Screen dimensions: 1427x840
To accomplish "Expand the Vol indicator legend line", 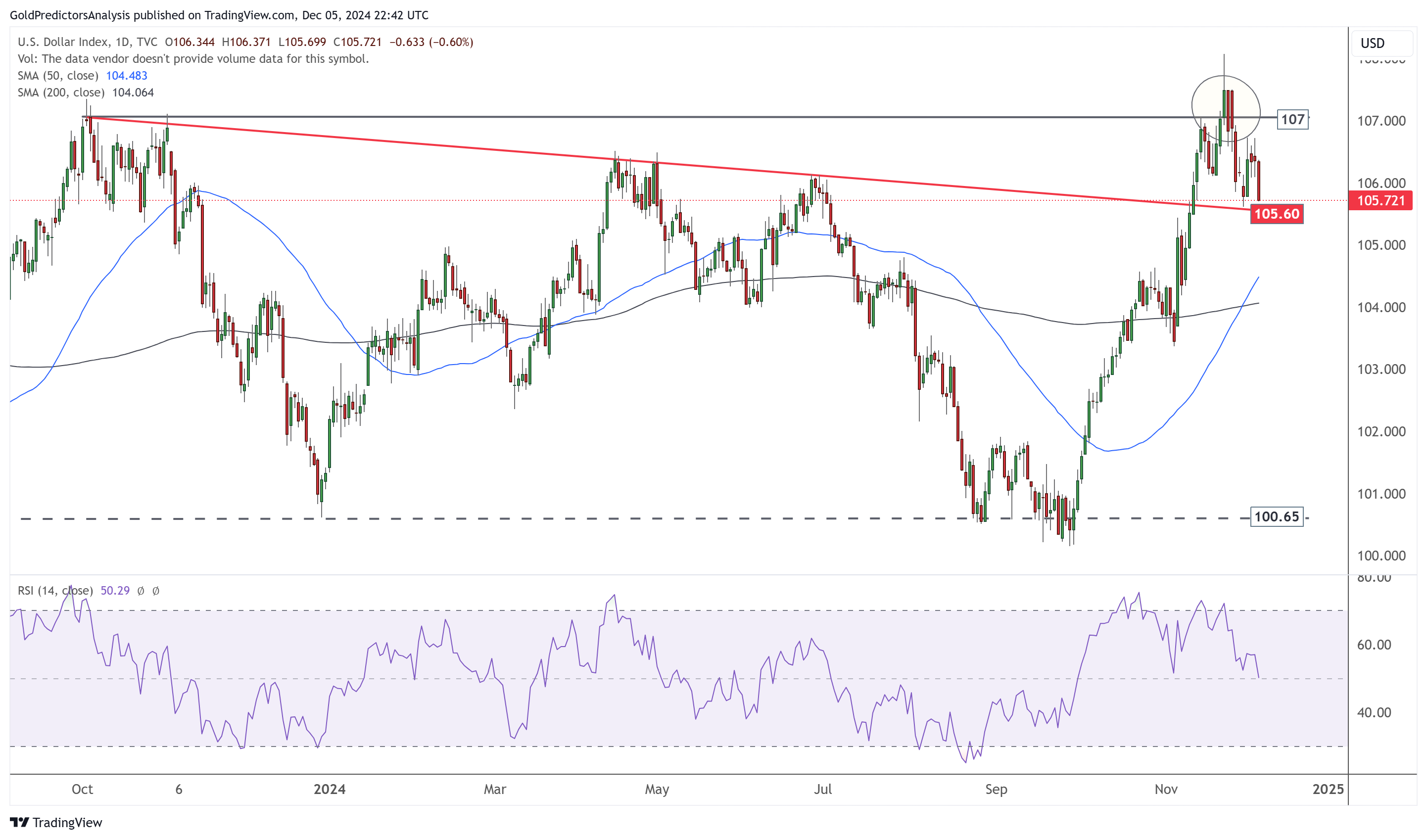I will (192, 59).
